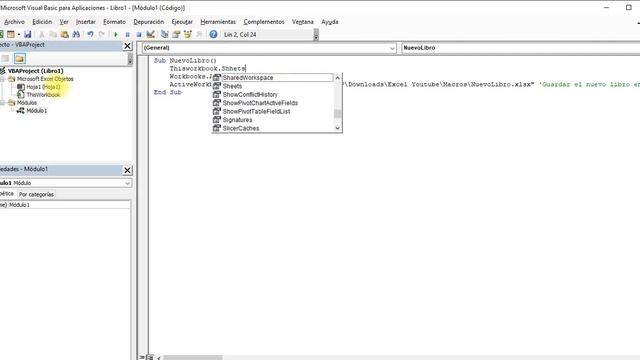
Task: Switch to the Alfabética tab
Action: pos(7,194)
